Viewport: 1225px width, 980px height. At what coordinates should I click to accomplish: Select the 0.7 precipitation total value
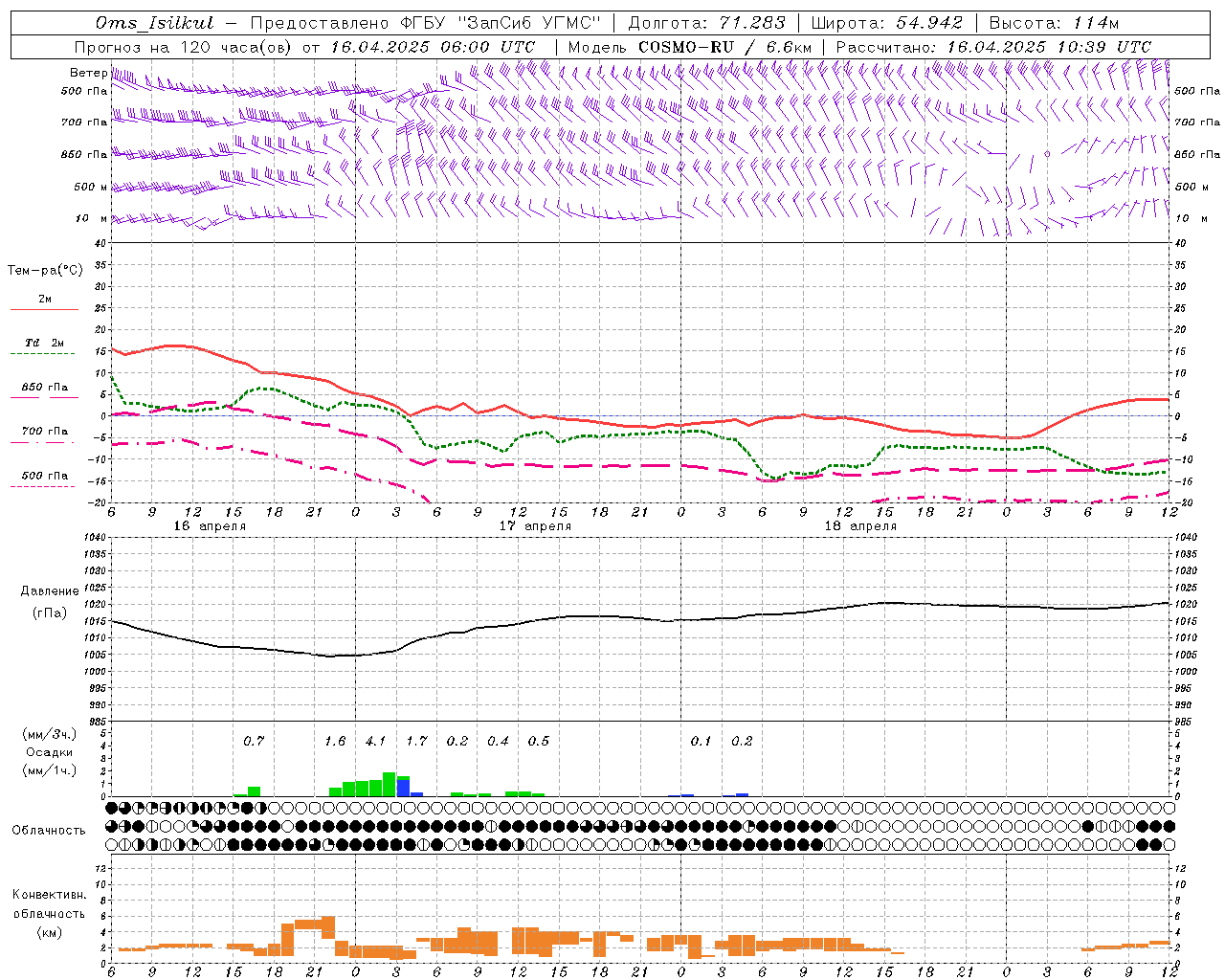click(254, 741)
